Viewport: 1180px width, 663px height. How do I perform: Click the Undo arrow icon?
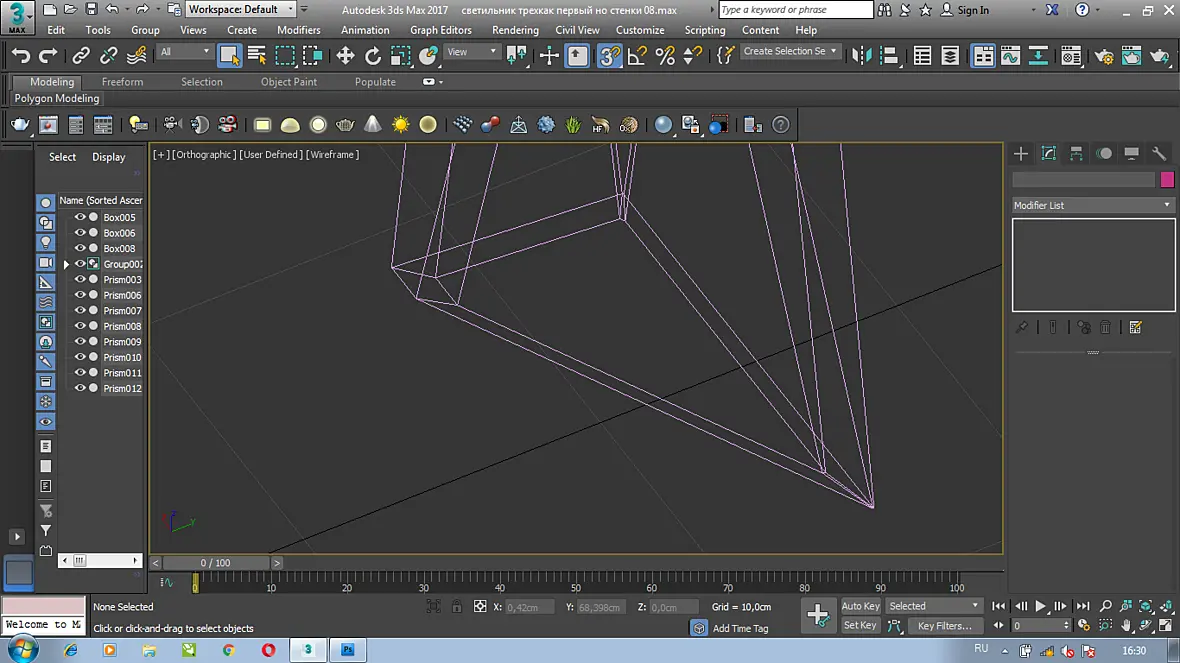(x=21, y=56)
